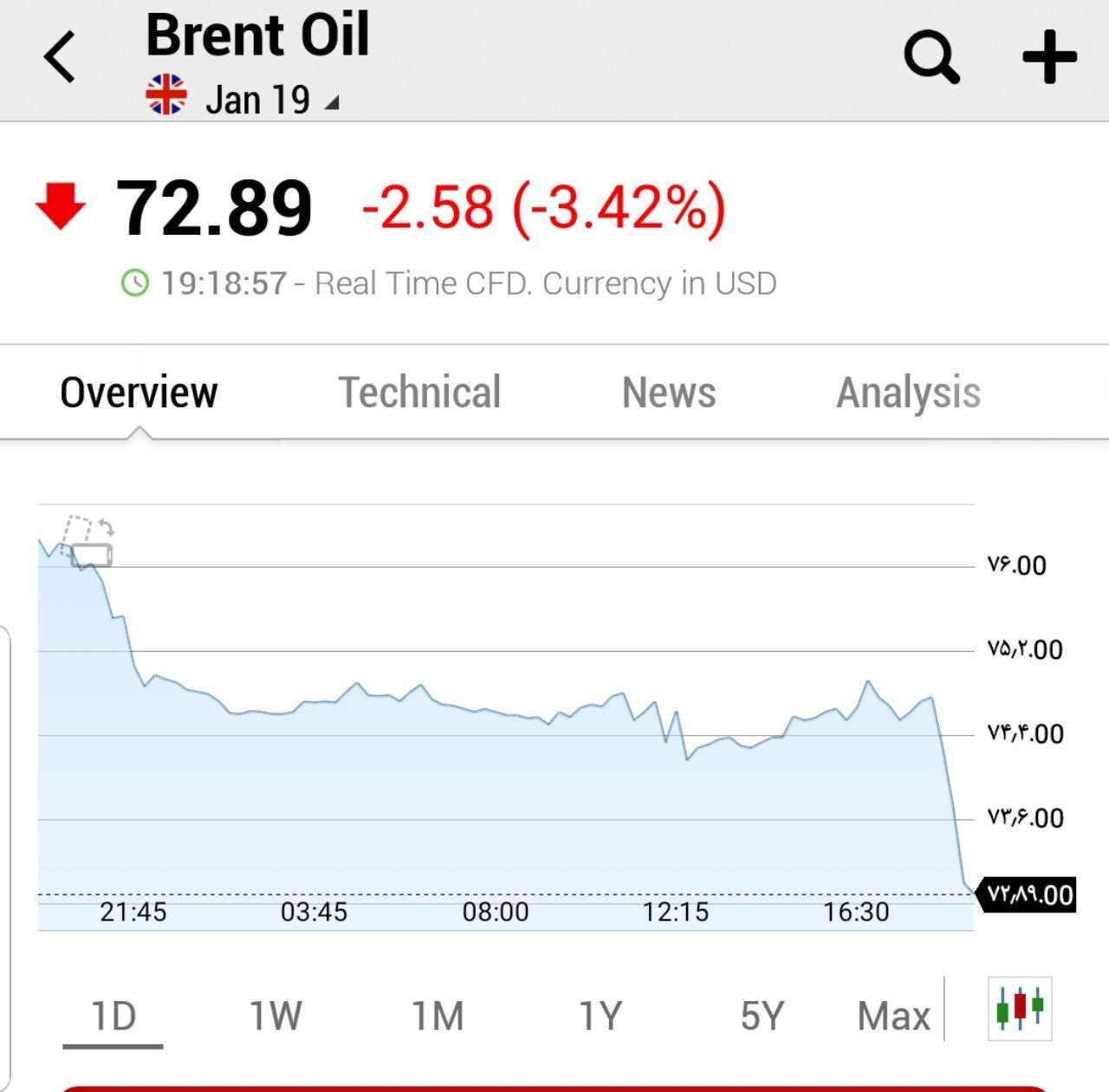
Task: Select the 5Y chart range
Action: (762, 1015)
